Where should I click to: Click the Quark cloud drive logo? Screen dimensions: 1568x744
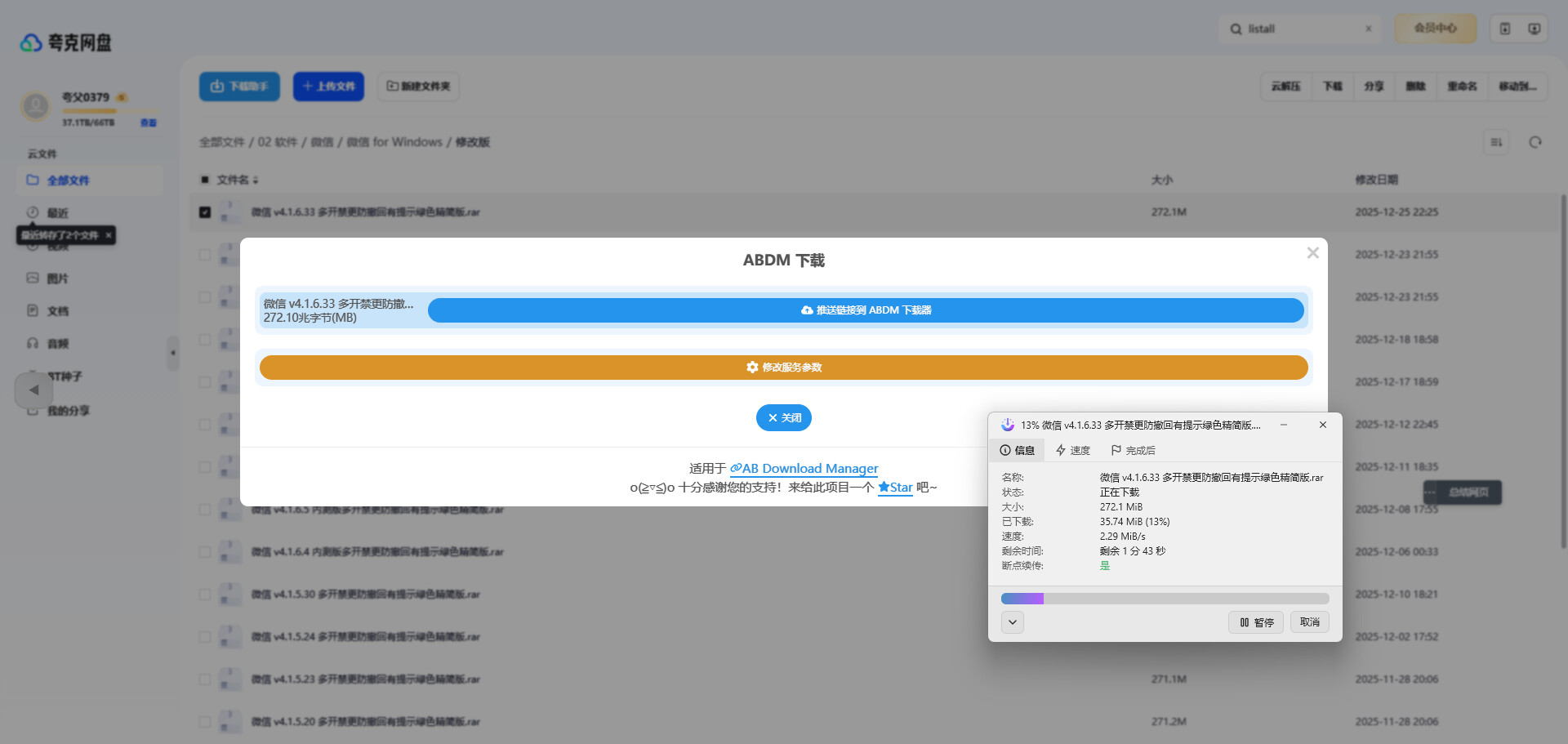[66, 42]
